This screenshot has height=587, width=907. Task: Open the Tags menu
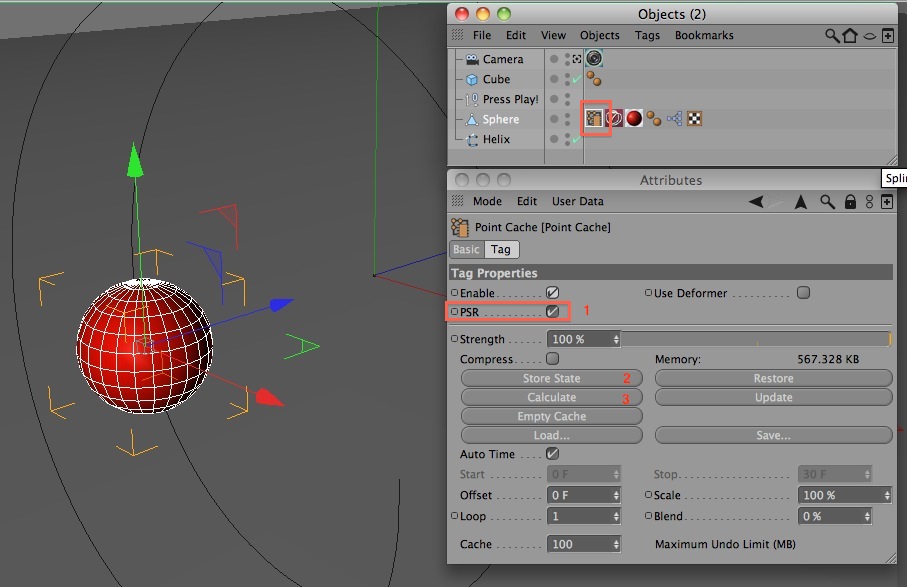(647, 35)
